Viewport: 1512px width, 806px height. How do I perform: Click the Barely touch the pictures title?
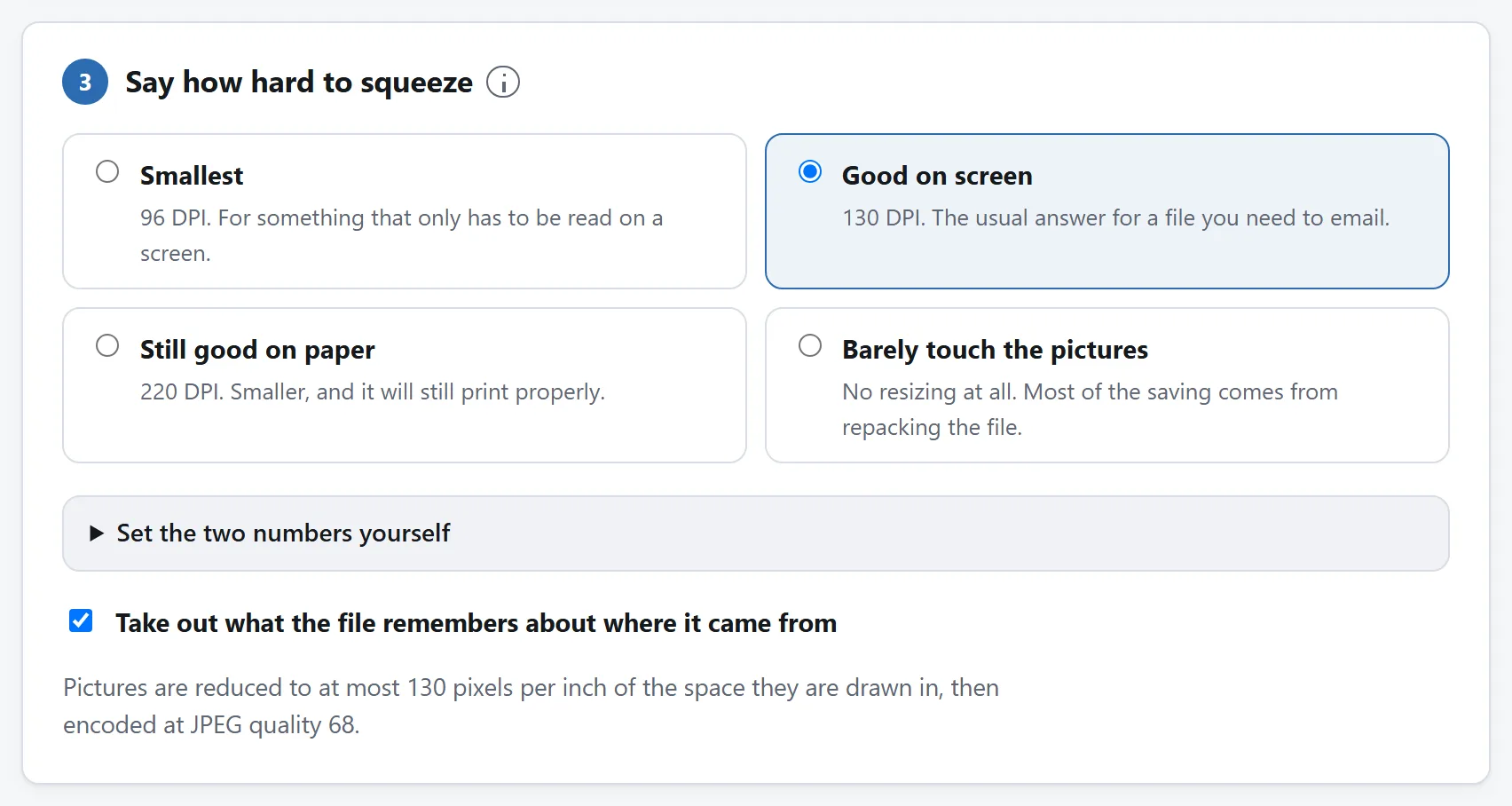995,350
